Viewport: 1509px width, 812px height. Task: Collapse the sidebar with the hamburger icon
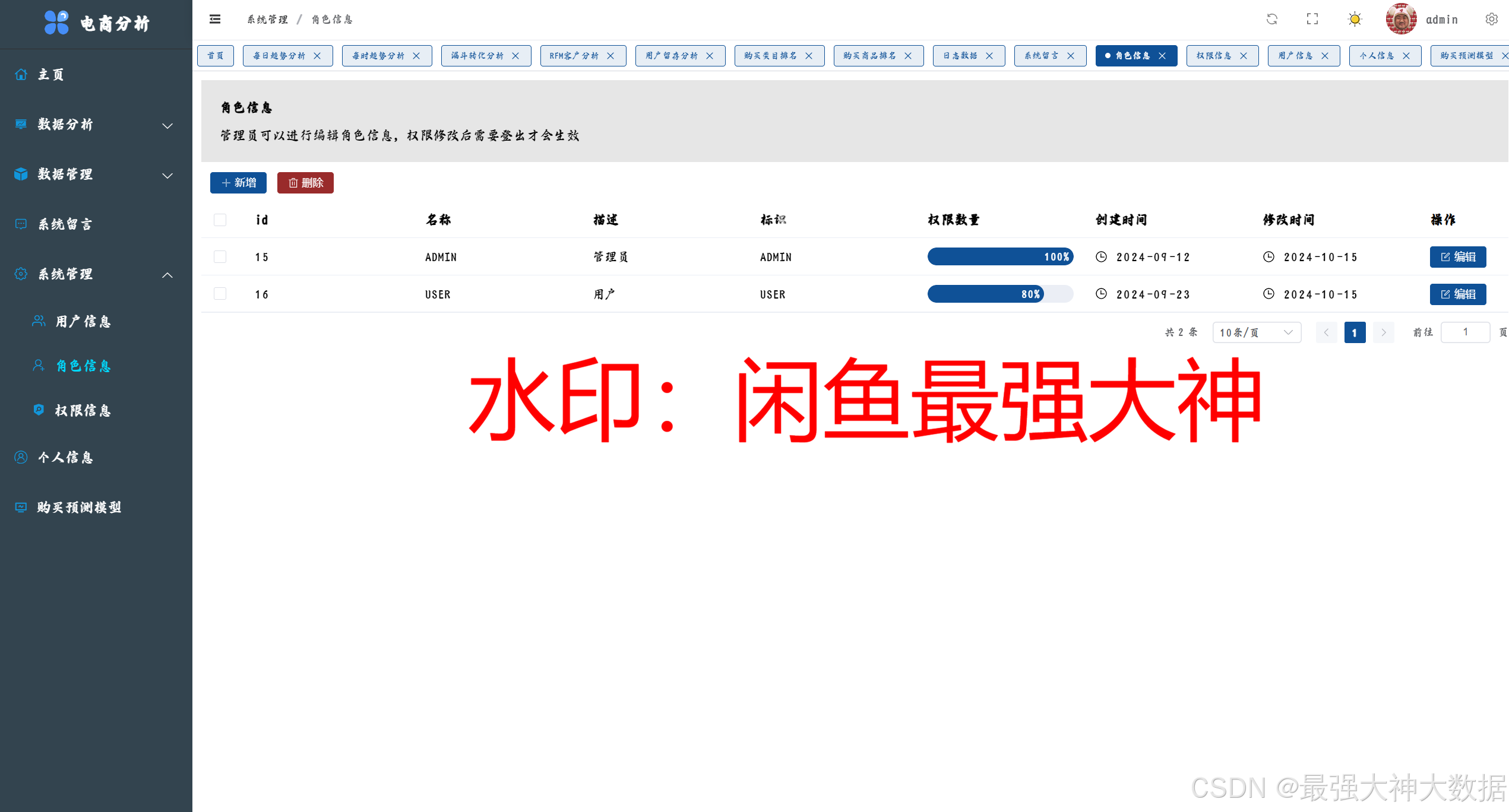coord(214,19)
